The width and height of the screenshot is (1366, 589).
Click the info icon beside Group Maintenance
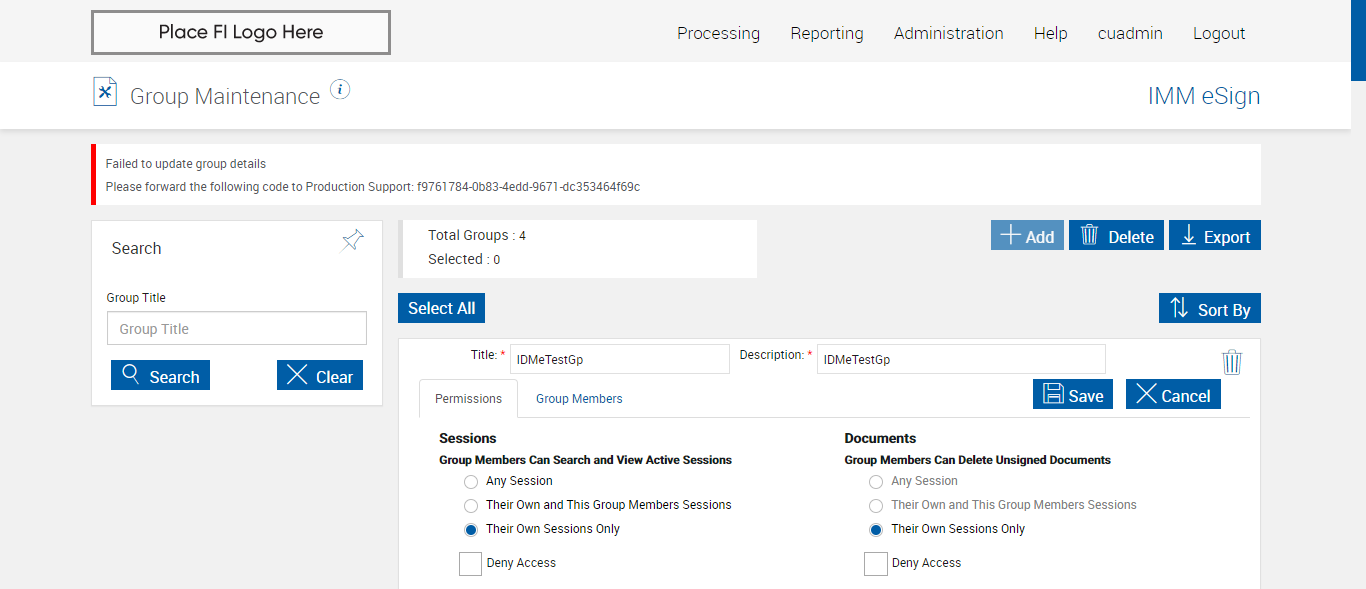[340, 90]
